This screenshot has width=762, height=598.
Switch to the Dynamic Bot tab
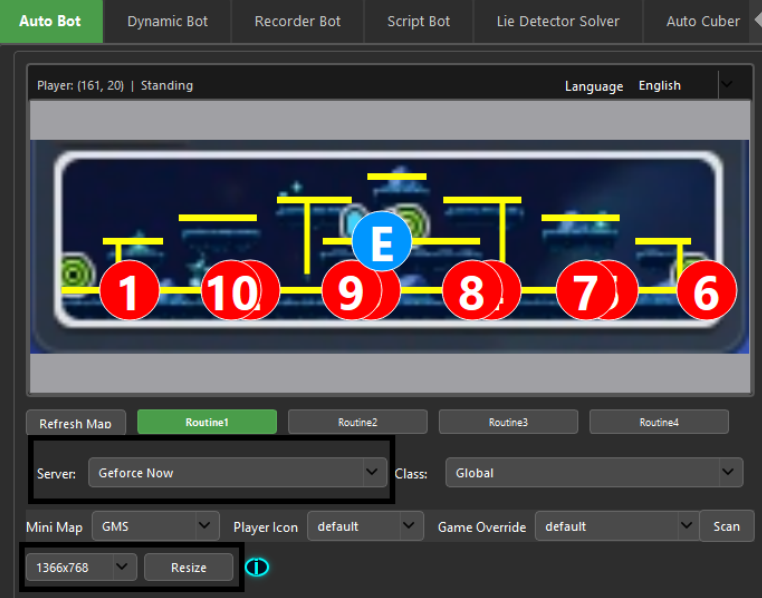click(167, 21)
